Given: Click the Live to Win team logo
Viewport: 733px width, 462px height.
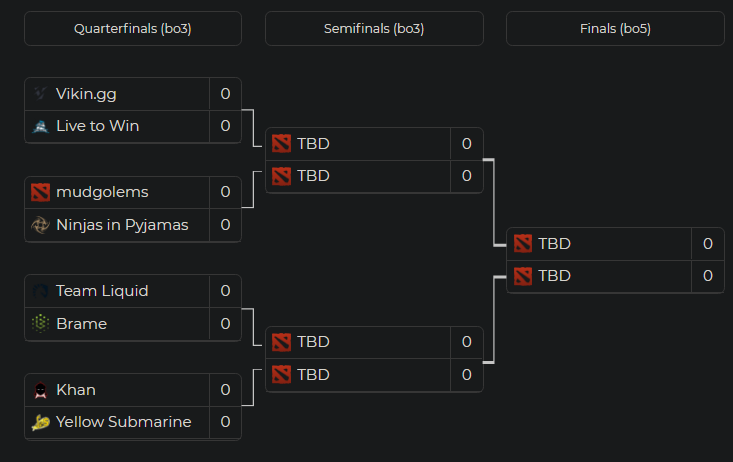Looking at the screenshot, I should [40, 126].
